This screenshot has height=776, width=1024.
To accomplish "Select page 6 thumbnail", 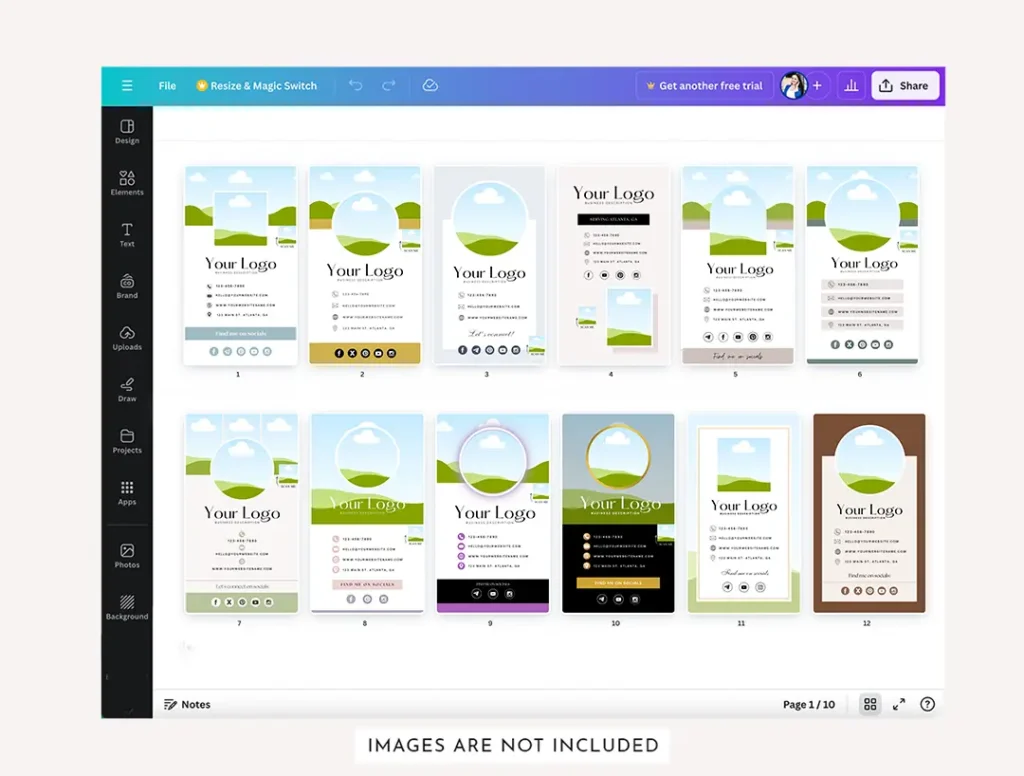I will (x=863, y=265).
